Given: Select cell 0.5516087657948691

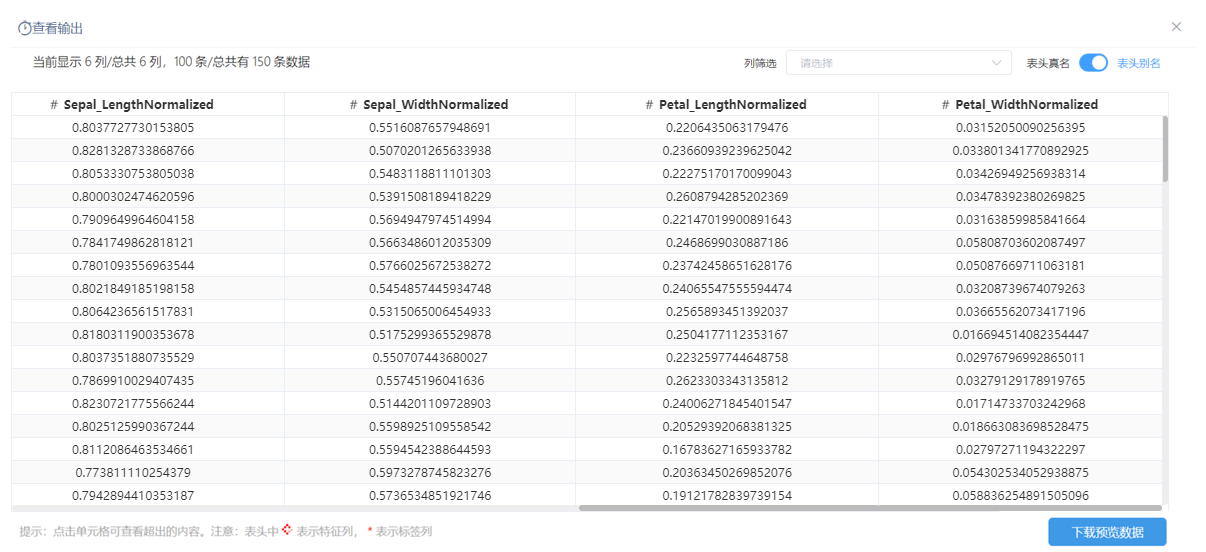Looking at the screenshot, I should point(430,128).
